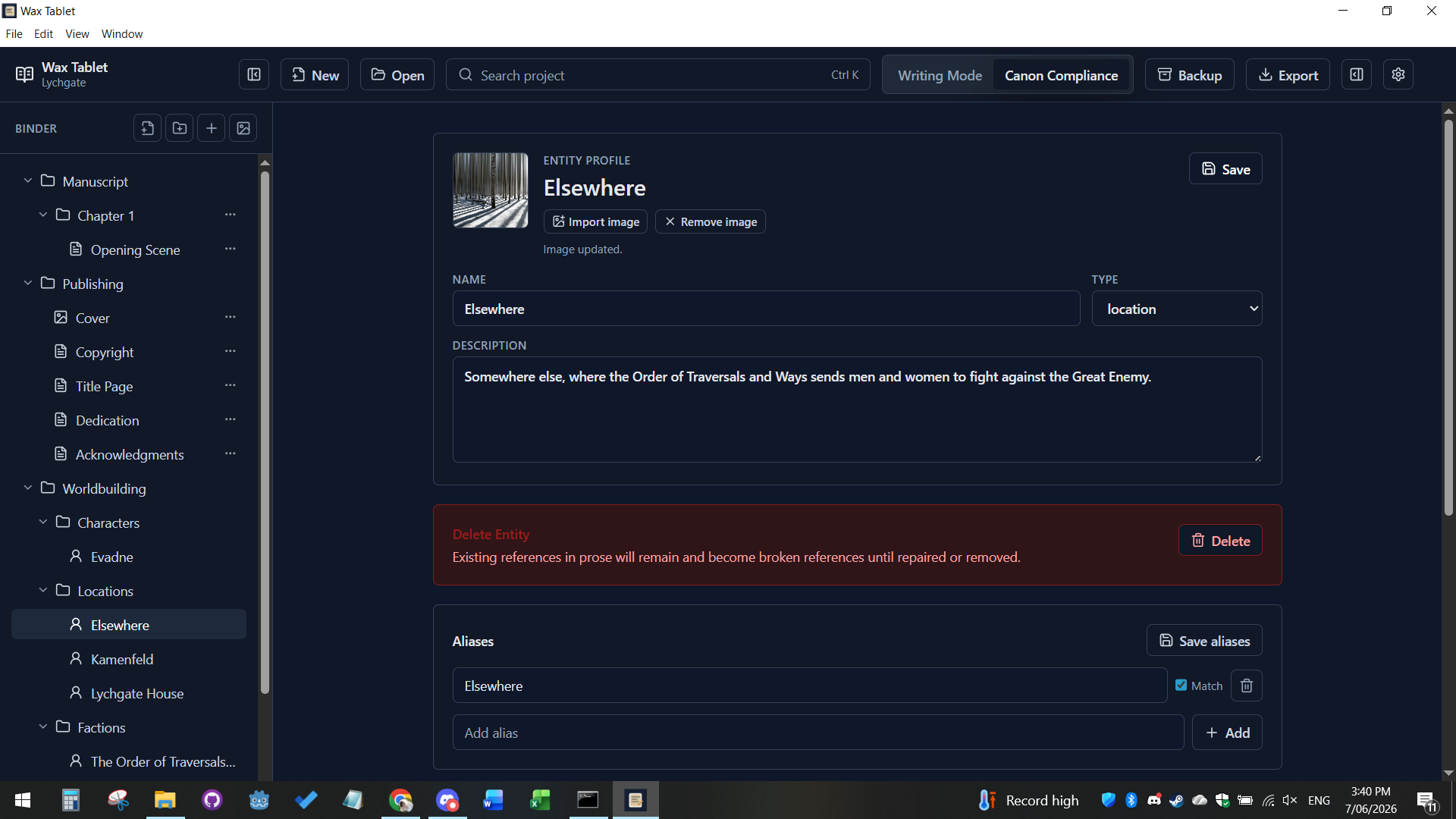Image resolution: width=1456 pixels, height=819 pixels.
Task: Click the Import image button
Action: pos(595,221)
